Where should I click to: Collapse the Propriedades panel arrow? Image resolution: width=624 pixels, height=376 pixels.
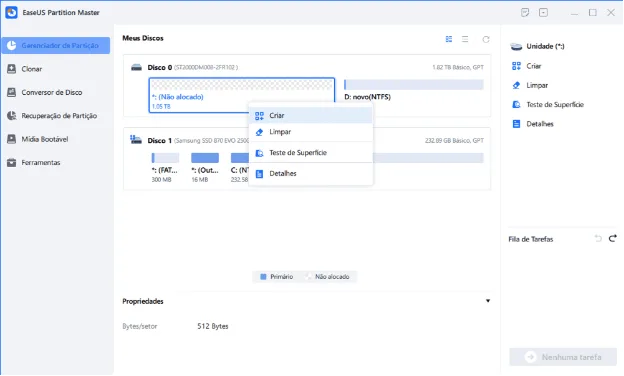[488, 301]
